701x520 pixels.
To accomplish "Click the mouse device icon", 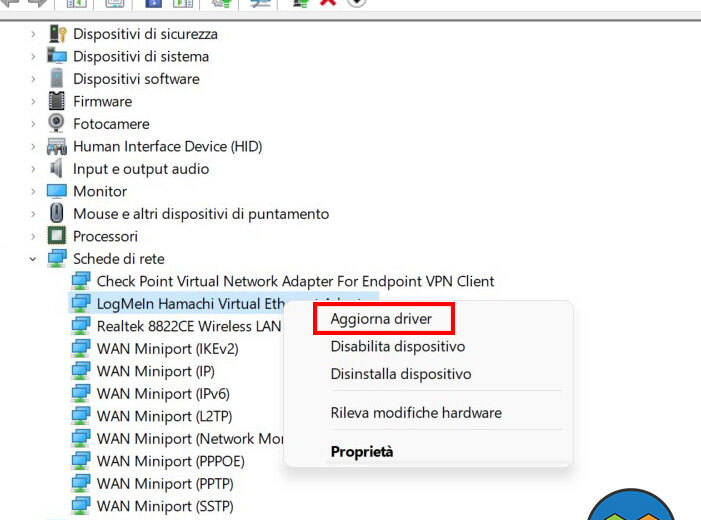I will 57,214.
